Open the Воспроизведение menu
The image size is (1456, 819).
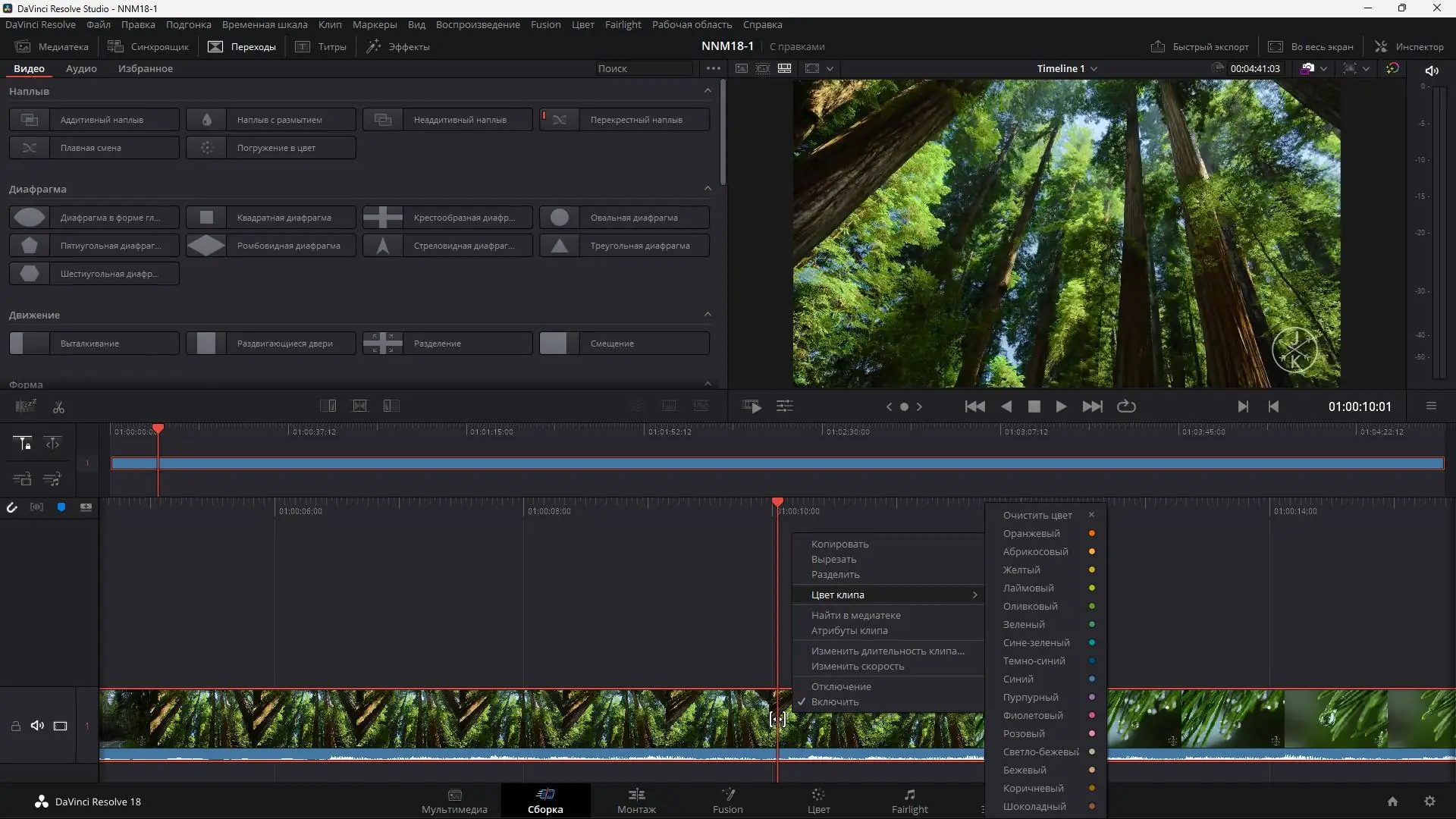477,24
